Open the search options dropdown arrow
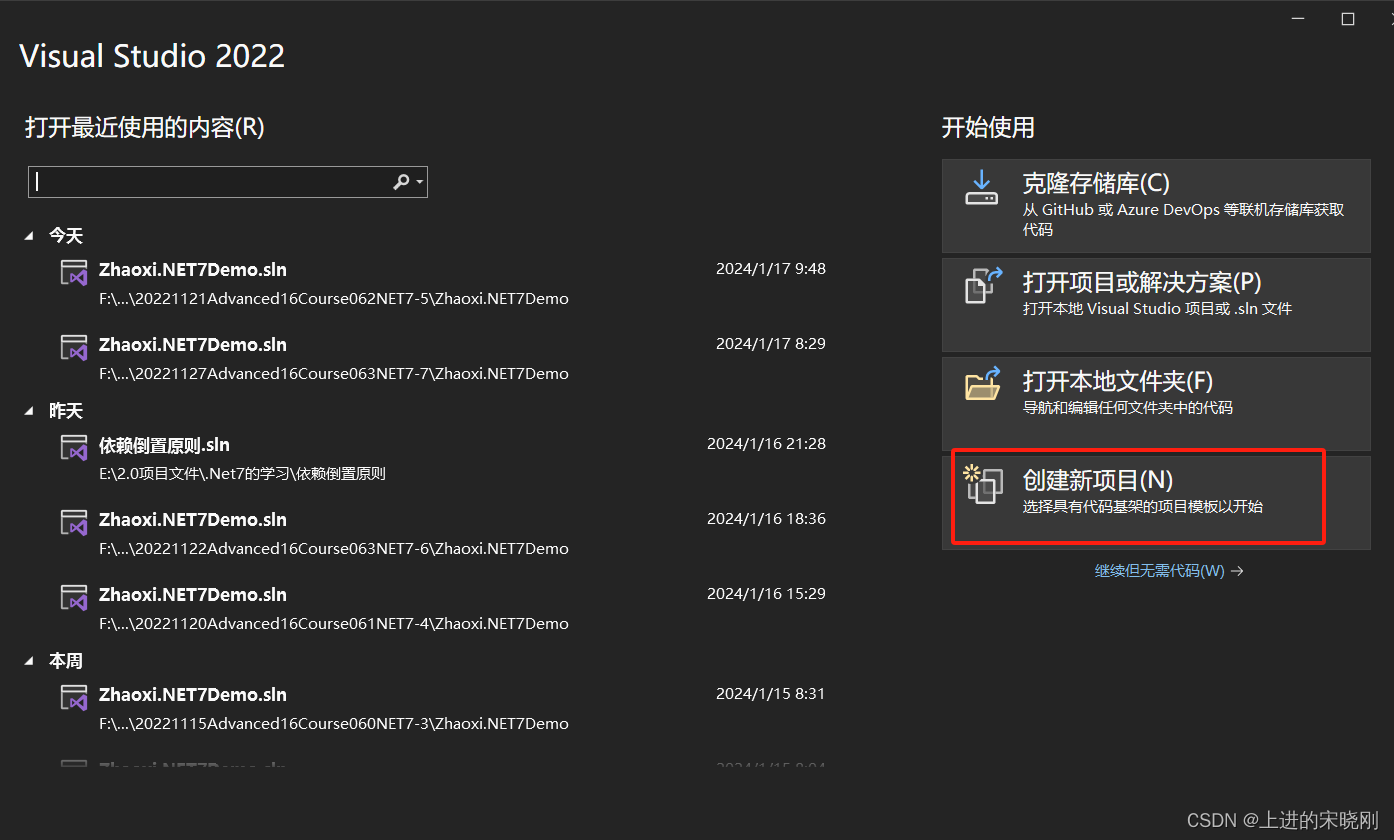The width and height of the screenshot is (1394, 840). click(x=420, y=182)
